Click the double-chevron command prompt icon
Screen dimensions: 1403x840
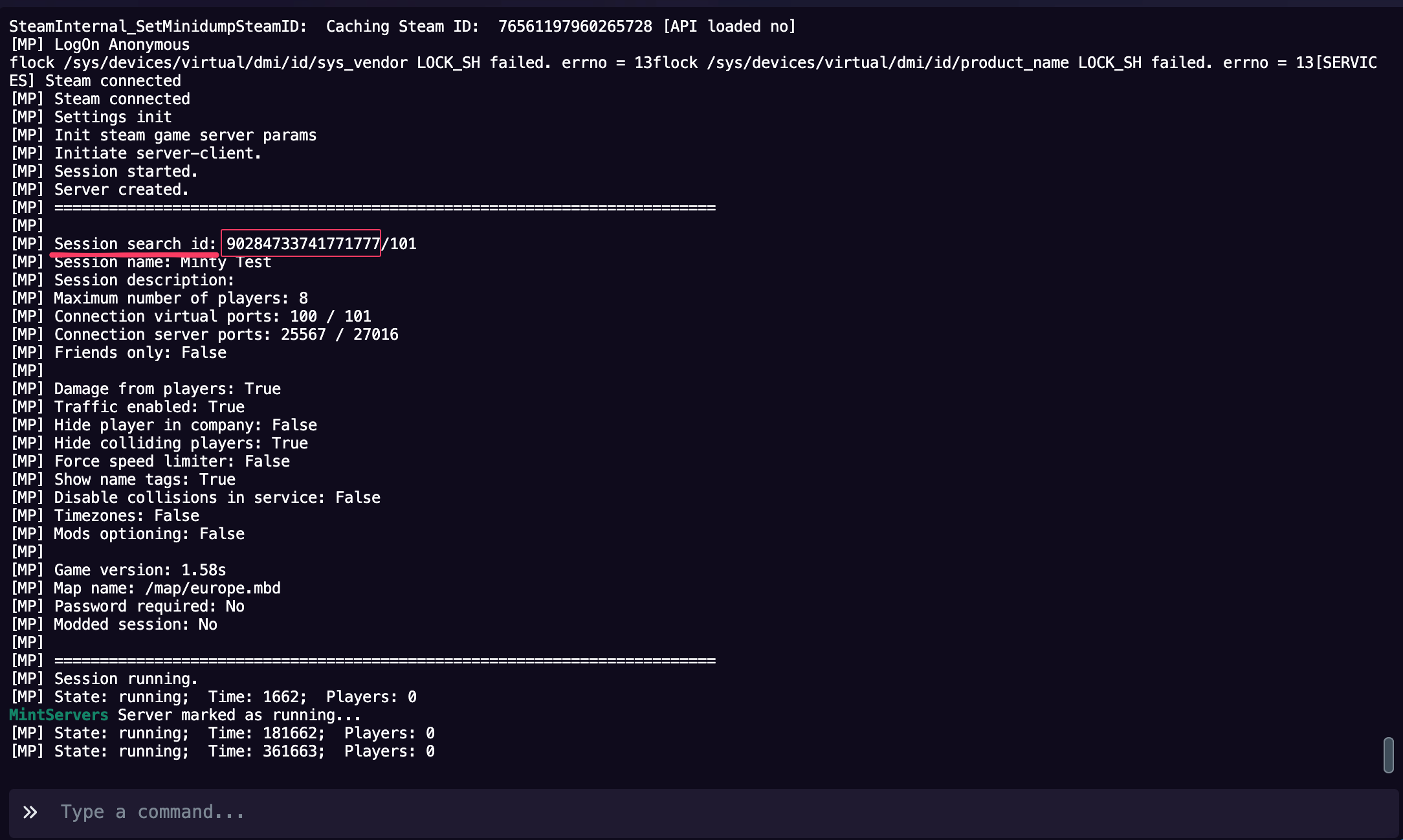pos(30,812)
